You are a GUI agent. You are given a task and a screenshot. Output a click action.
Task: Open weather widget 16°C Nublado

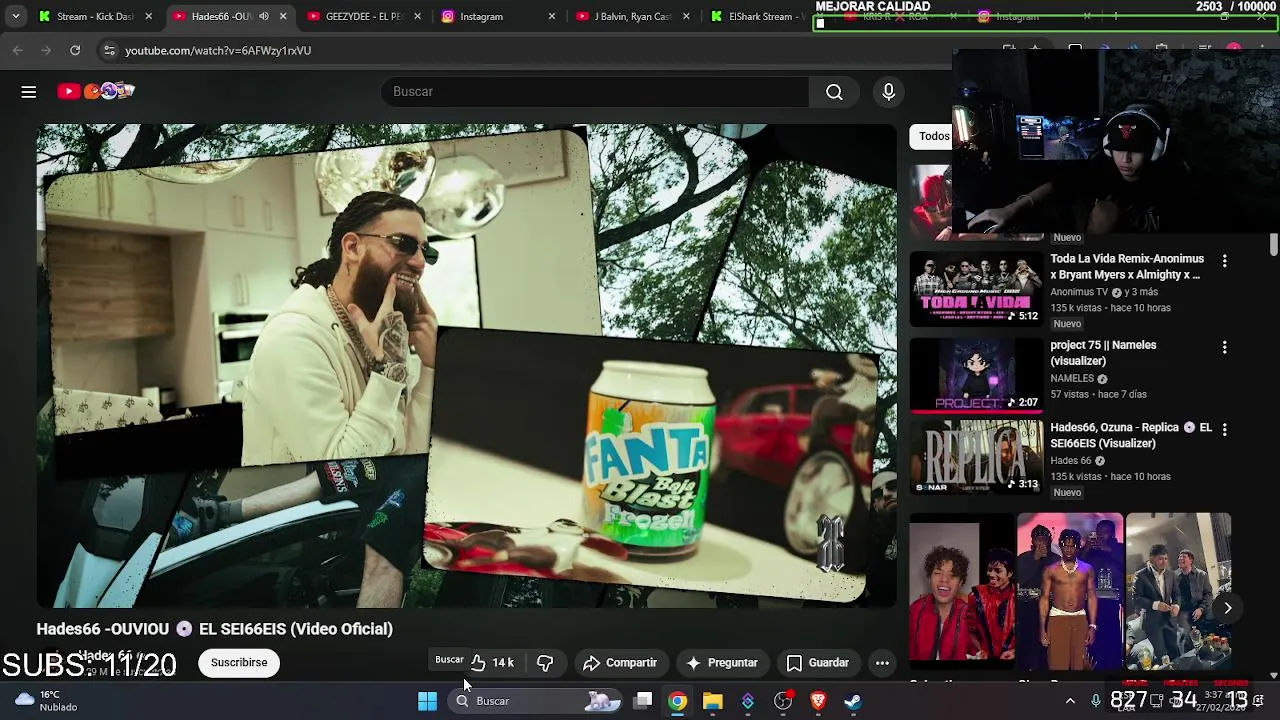pos(47,701)
